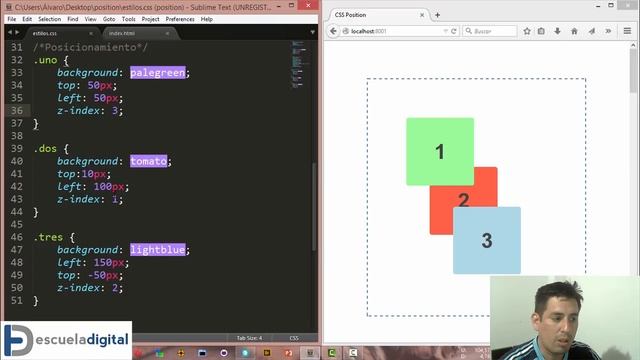
Task: Click line number 44 in the gutter
Action: pyautogui.click(x=17, y=212)
